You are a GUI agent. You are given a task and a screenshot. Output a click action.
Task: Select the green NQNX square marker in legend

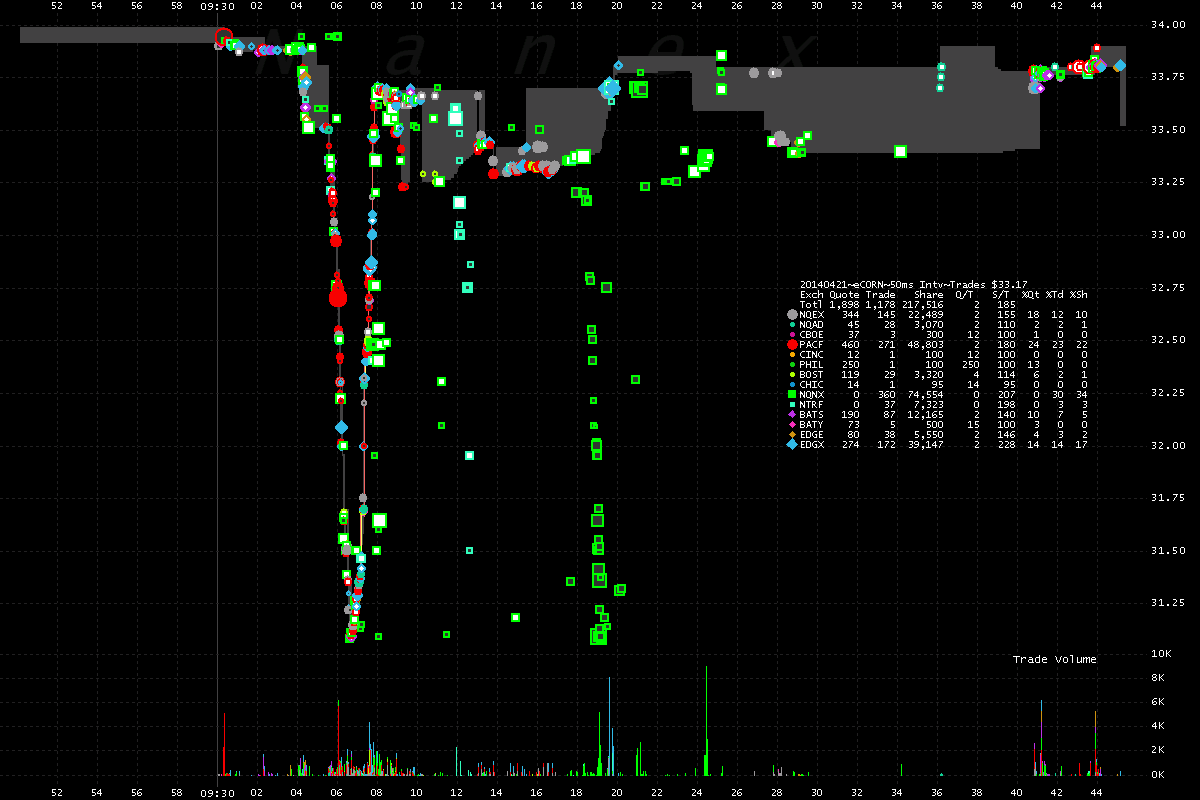[x=793, y=394]
